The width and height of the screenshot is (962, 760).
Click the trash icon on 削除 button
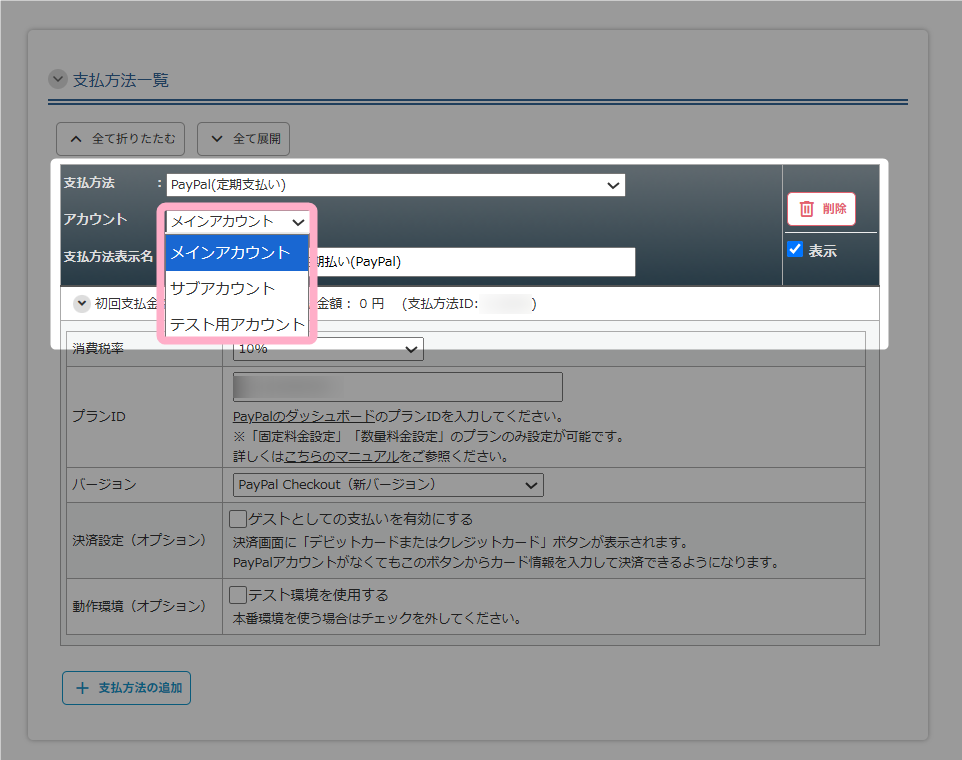[x=806, y=209]
